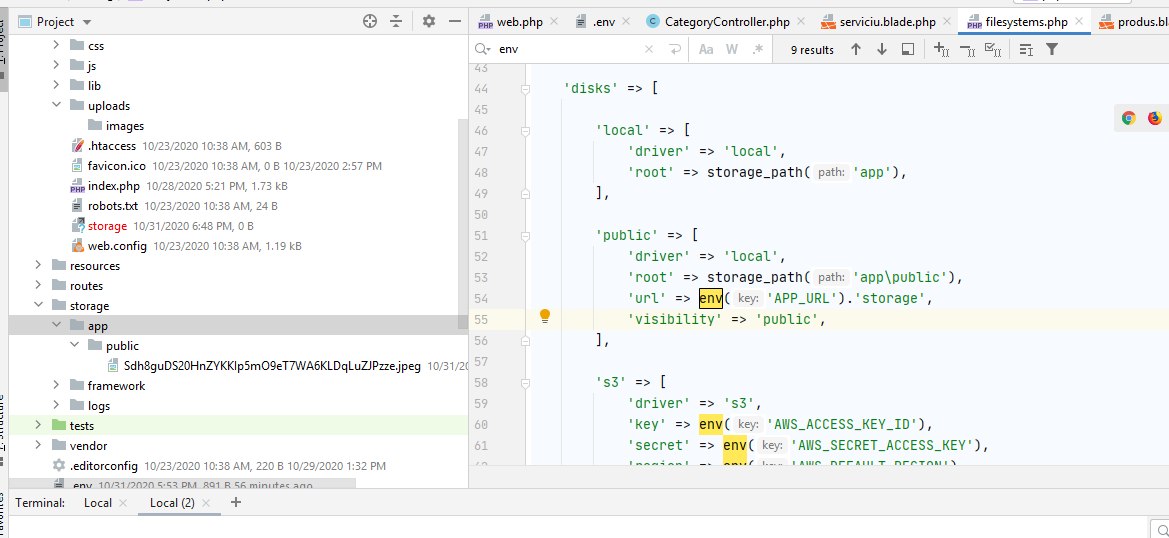Open file in Chrome browser icon

click(x=1129, y=118)
